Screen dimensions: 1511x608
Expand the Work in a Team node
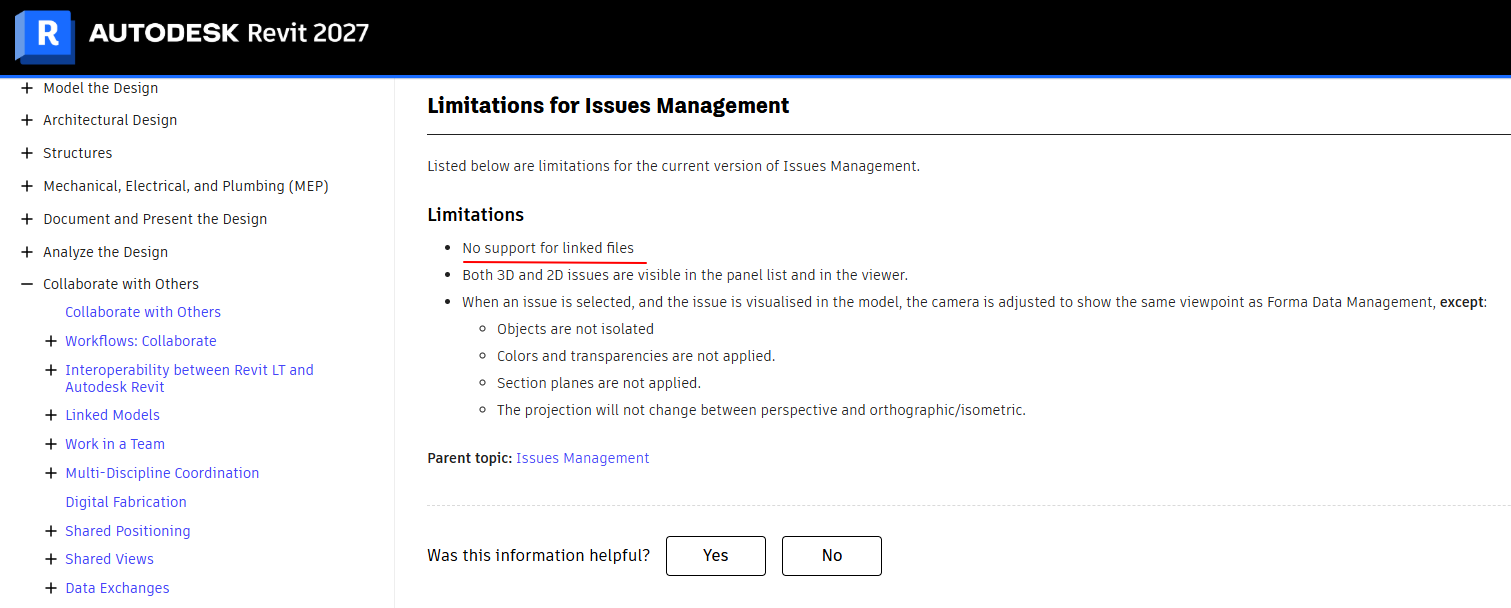point(51,444)
